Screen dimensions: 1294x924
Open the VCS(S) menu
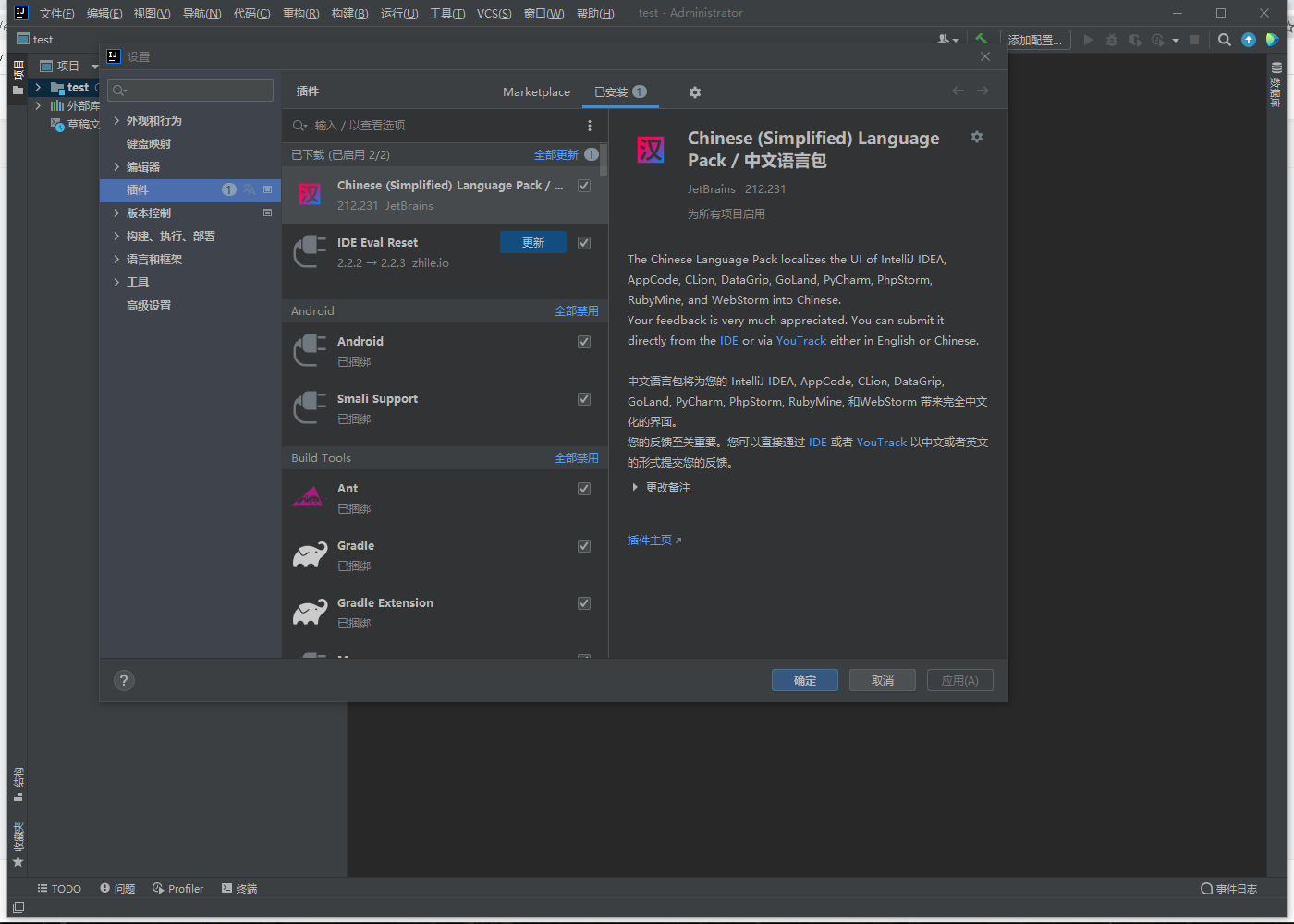tap(494, 13)
